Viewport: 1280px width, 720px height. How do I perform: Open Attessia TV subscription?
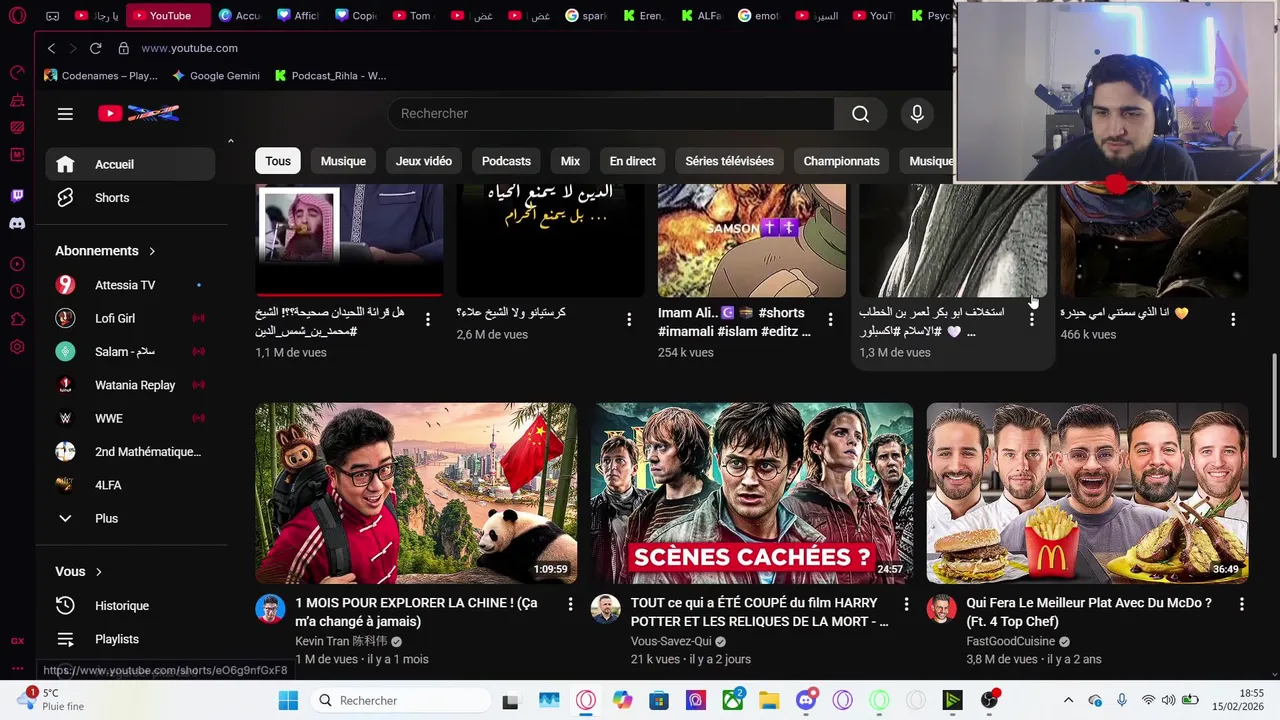[130, 285]
